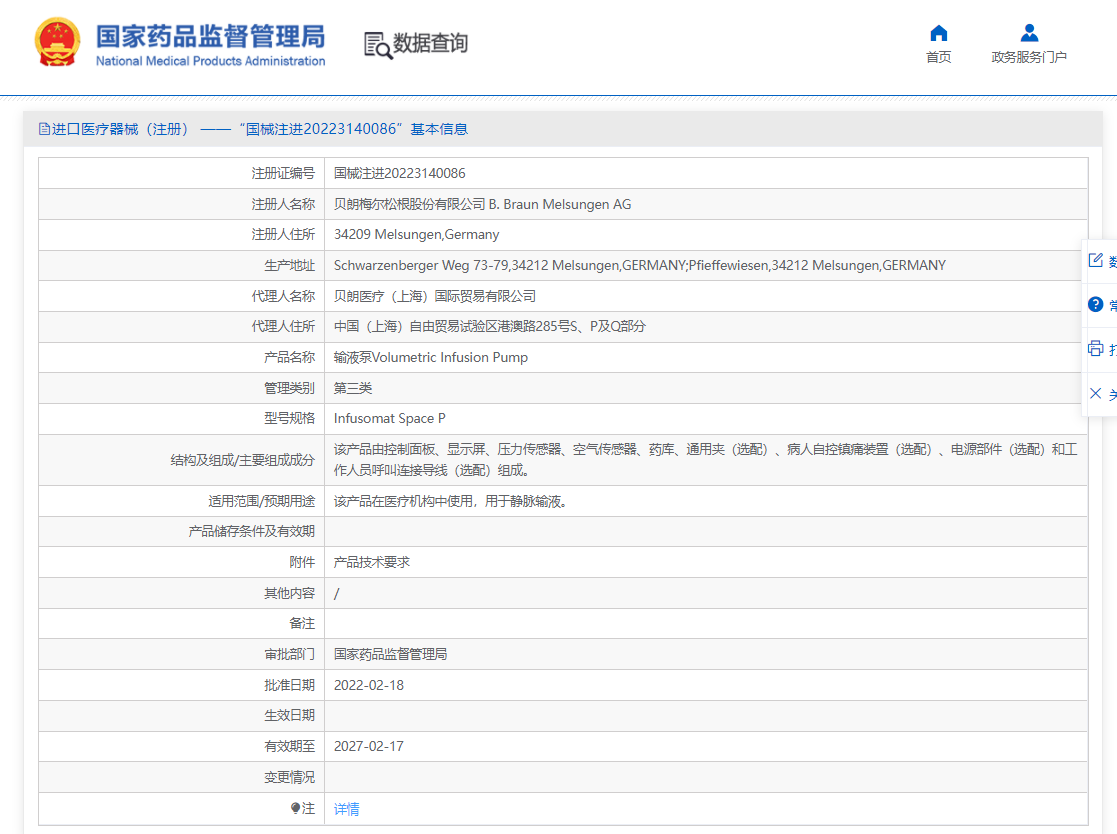Click the edit note sidebar icon
The width and height of the screenshot is (1117, 834).
[1096, 260]
